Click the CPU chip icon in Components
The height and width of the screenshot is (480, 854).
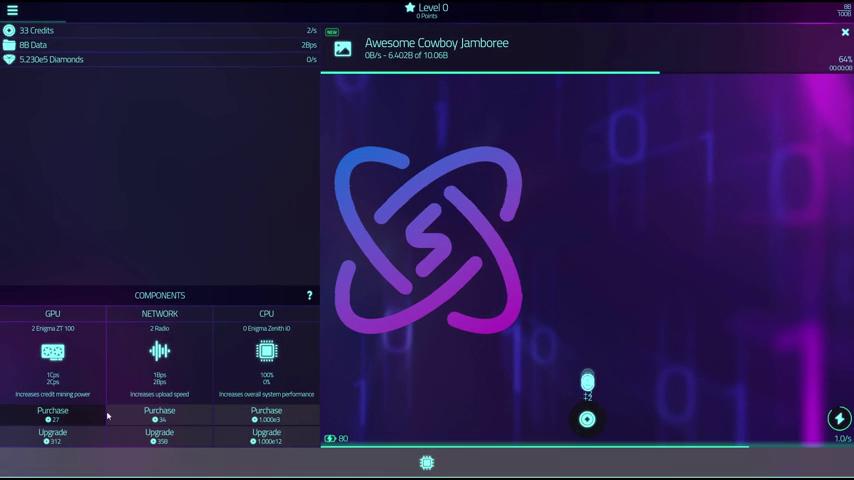pyautogui.click(x=266, y=351)
